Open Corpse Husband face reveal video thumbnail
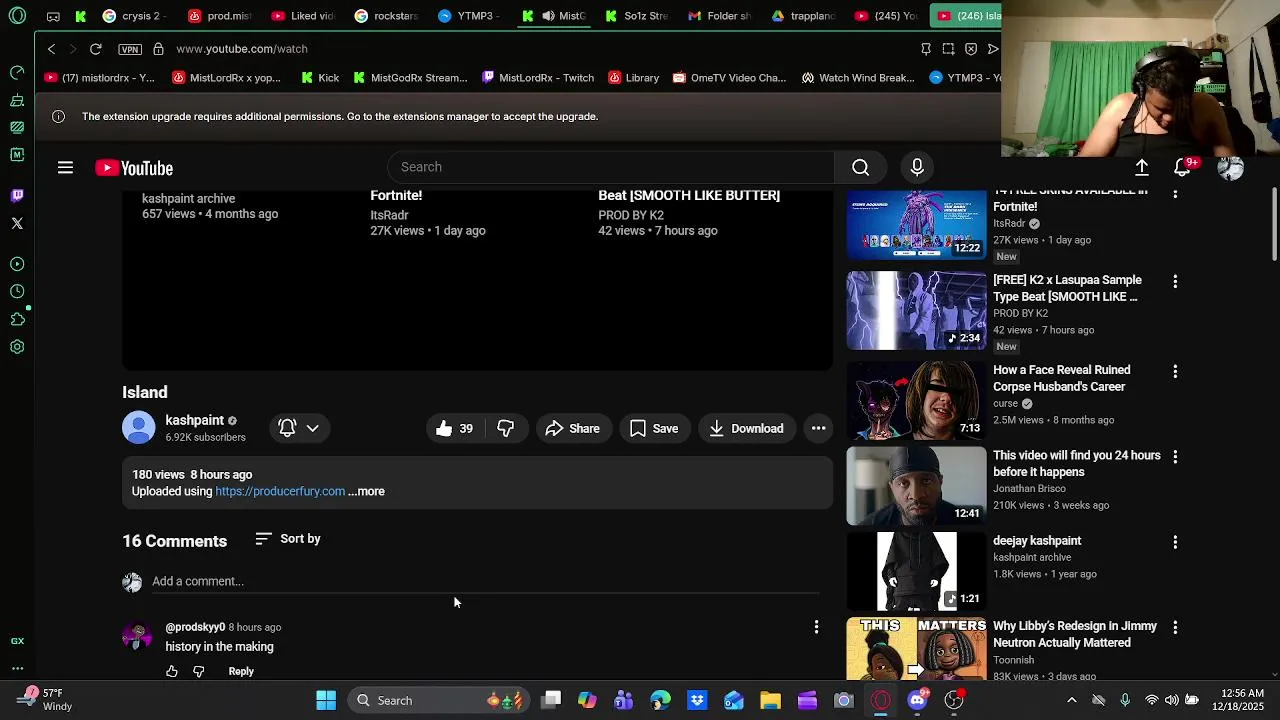 (916, 400)
